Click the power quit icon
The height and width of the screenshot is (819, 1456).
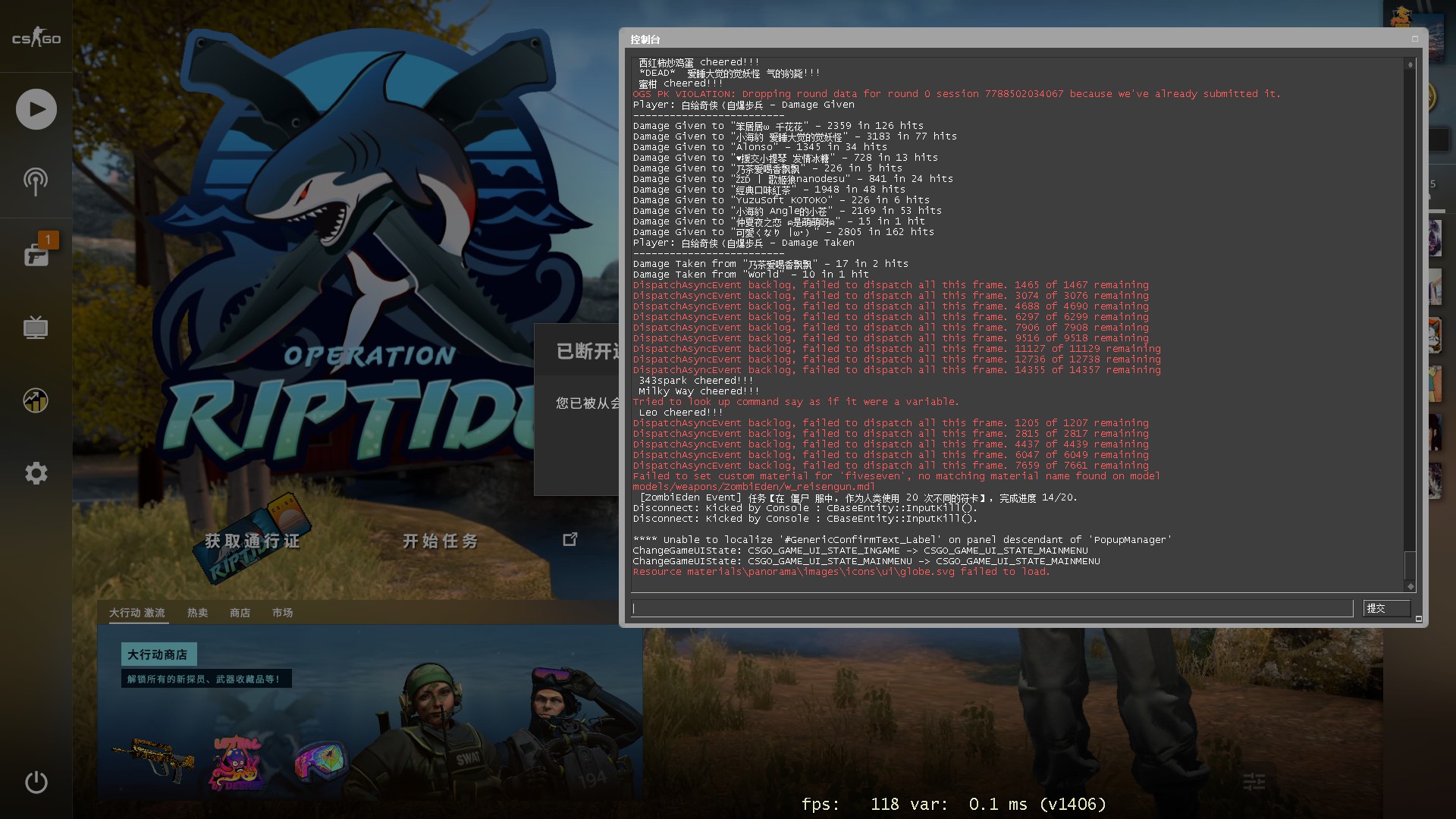point(36,782)
